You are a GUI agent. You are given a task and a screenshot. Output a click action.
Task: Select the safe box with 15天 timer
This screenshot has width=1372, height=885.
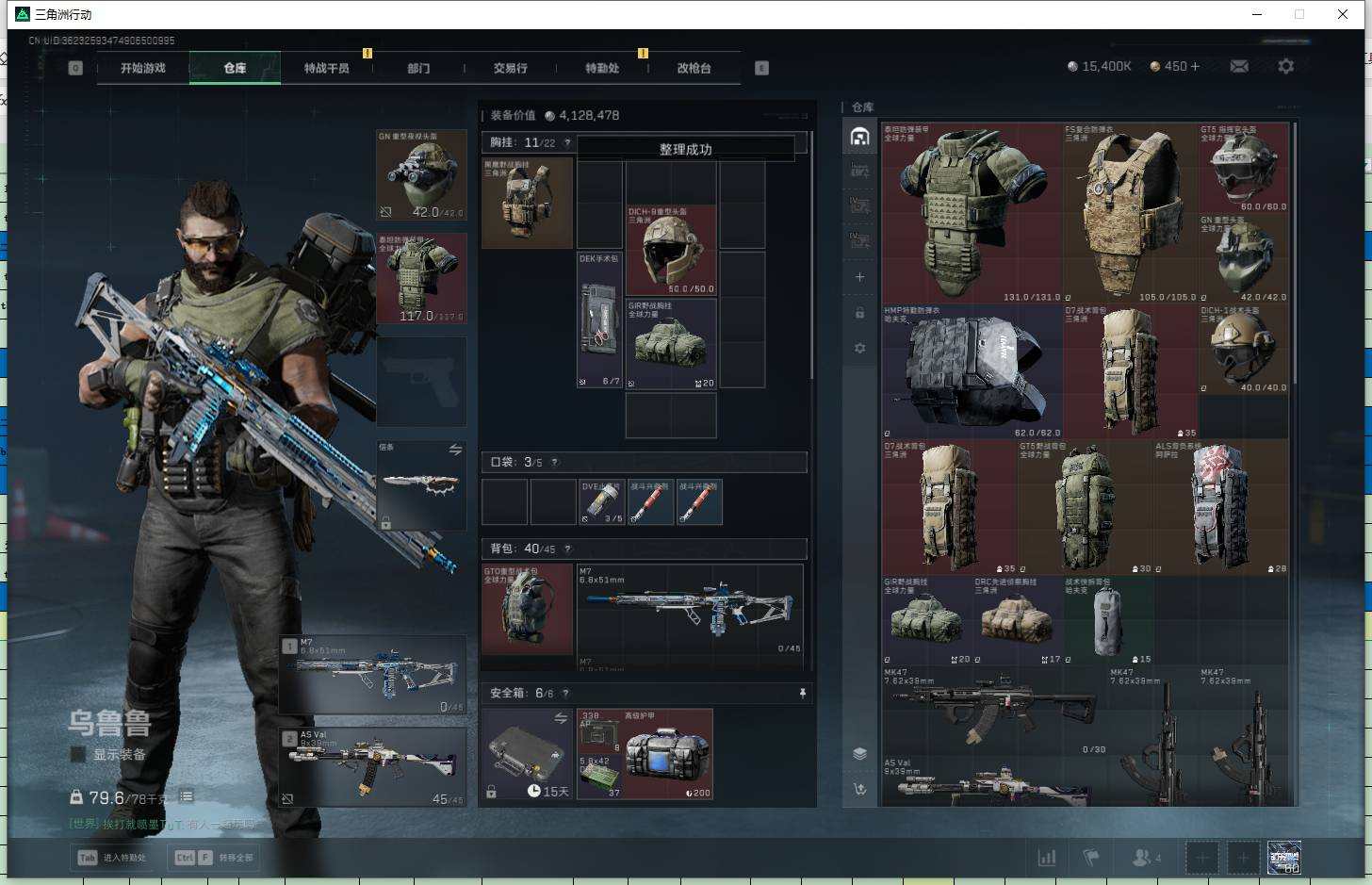(x=527, y=754)
